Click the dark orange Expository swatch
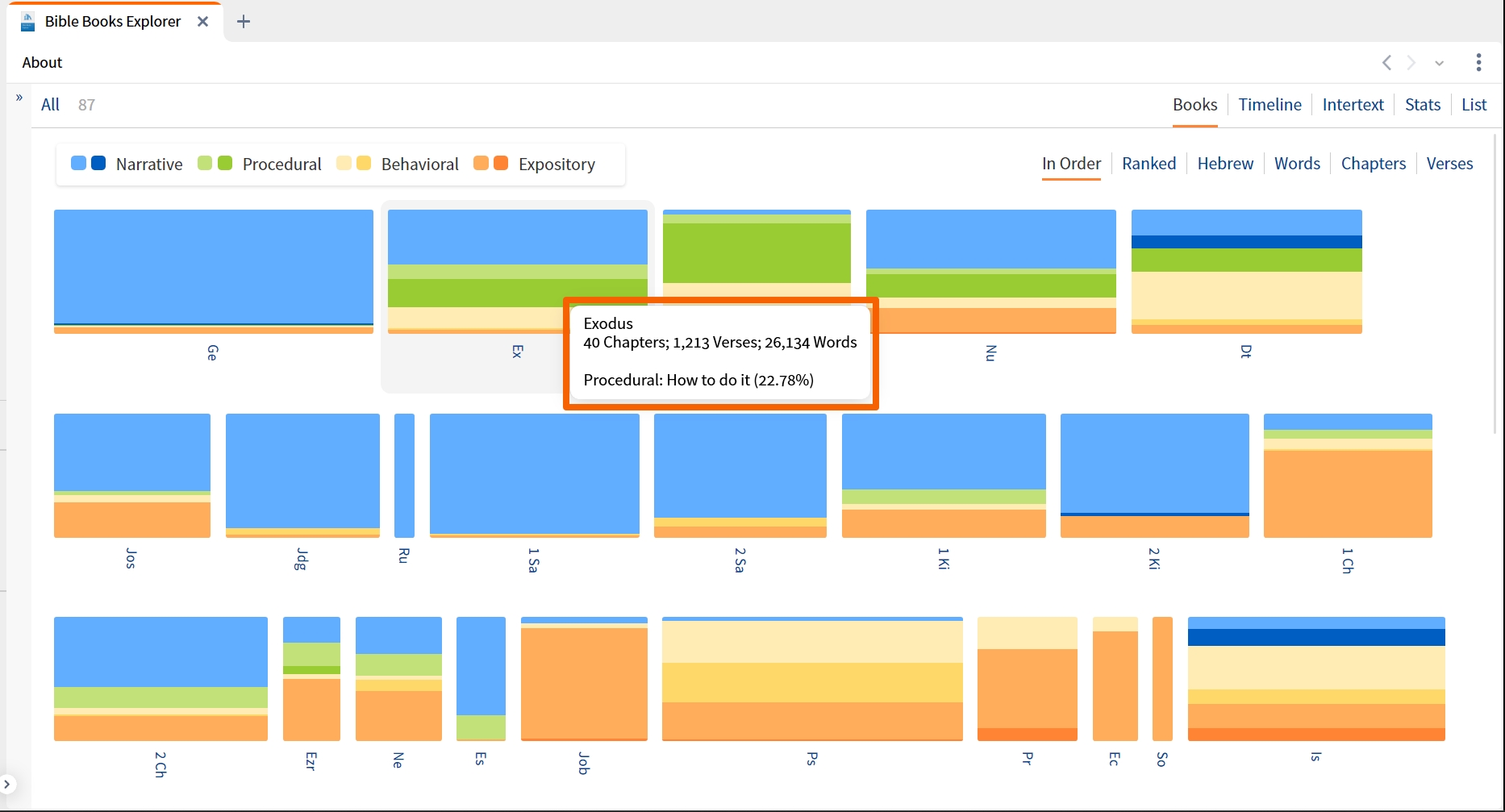Image resolution: width=1505 pixels, height=812 pixels. pos(501,163)
